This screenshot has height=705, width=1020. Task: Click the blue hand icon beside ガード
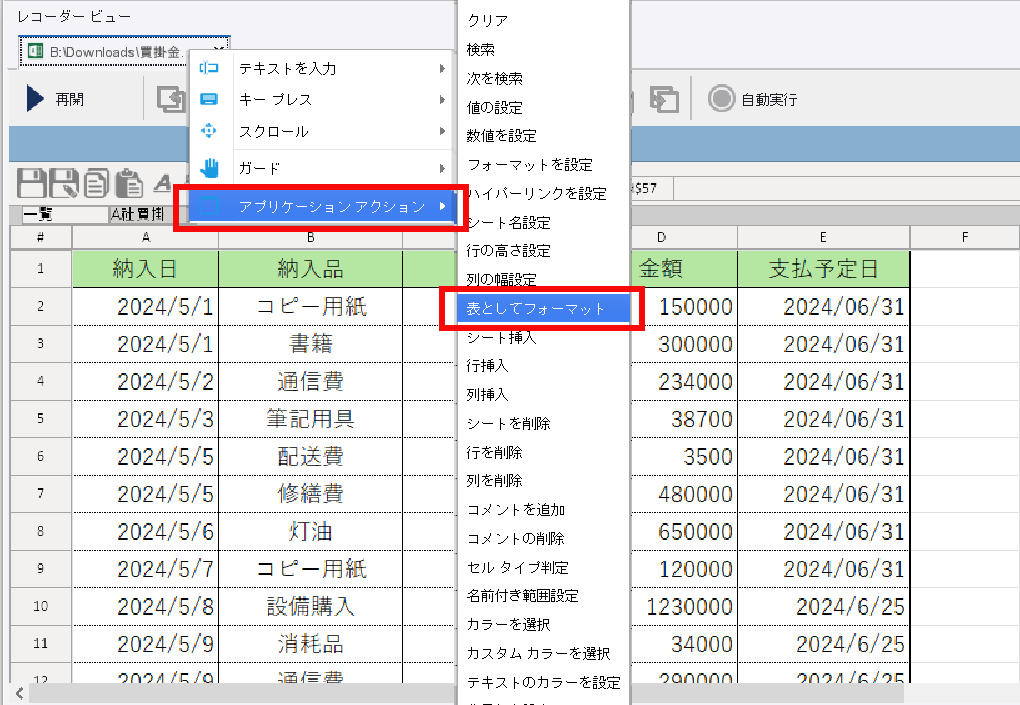point(209,168)
